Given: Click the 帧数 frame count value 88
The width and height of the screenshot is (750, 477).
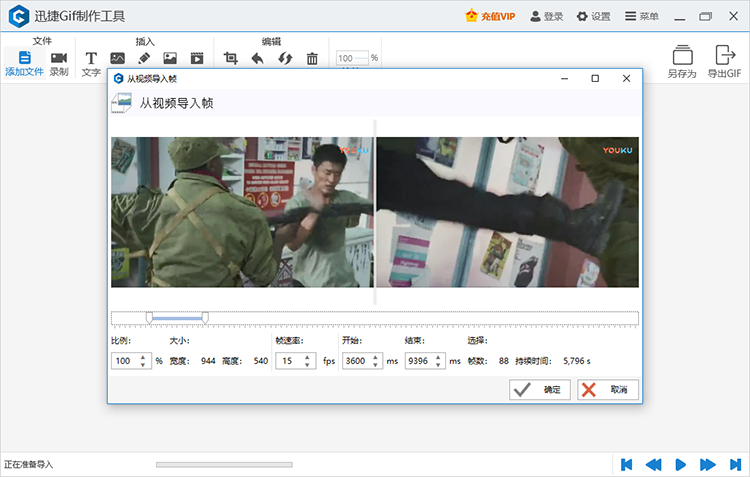Looking at the screenshot, I should 504,361.
